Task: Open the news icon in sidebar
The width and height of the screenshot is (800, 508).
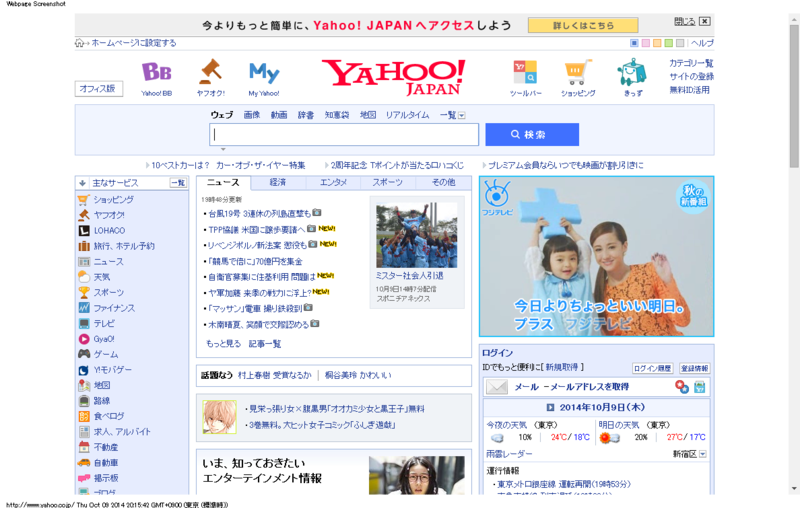Action: point(84,262)
